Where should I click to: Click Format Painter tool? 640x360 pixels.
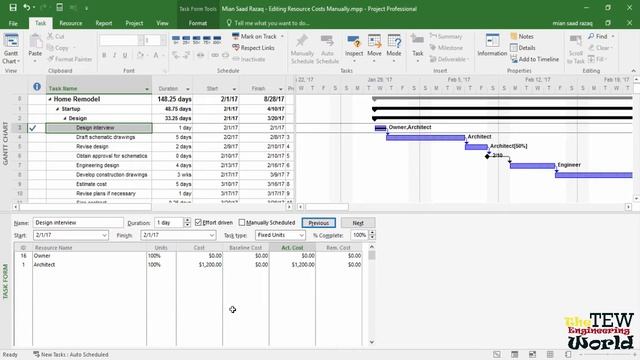pos(69,59)
